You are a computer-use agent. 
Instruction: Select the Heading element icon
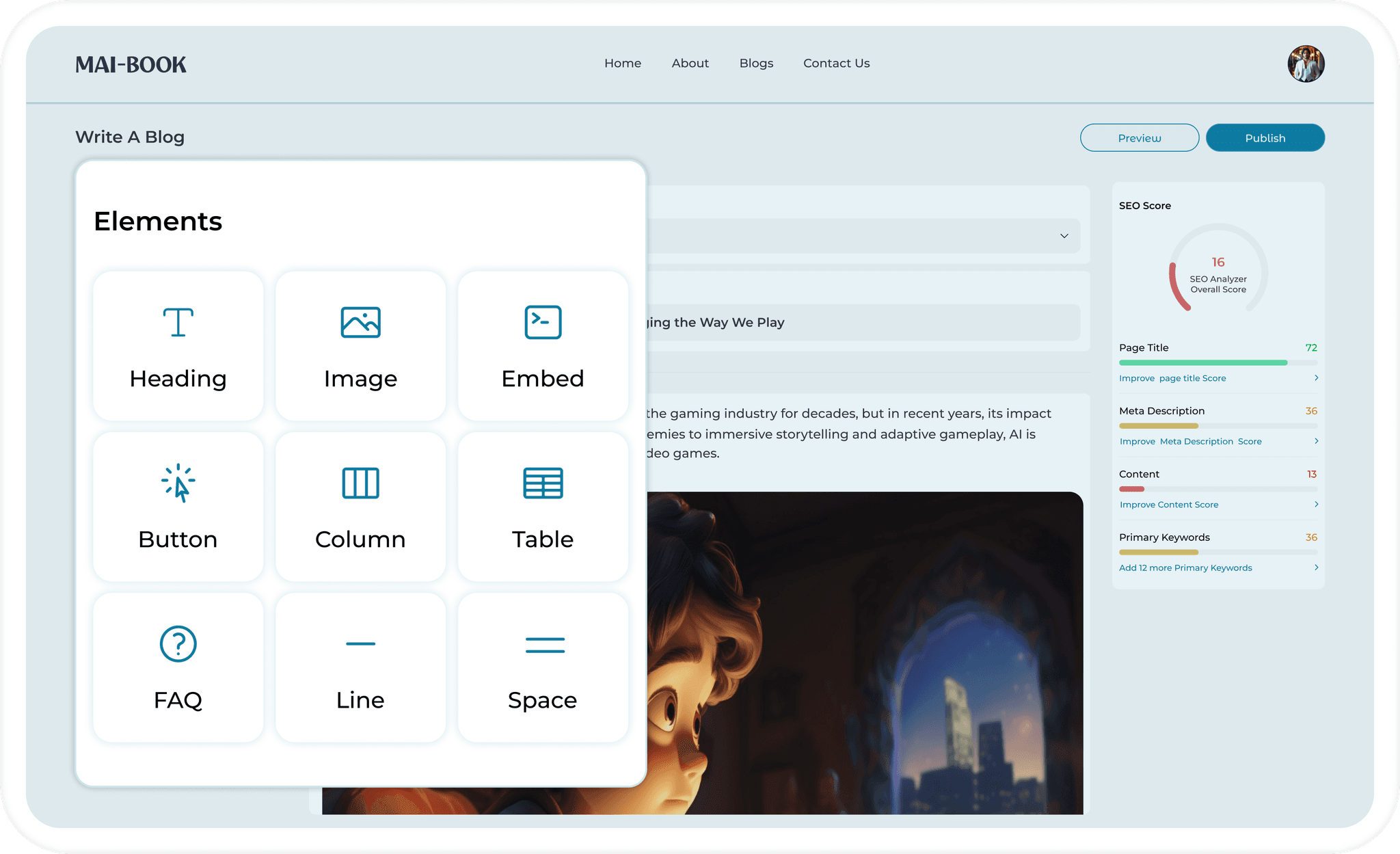click(178, 322)
